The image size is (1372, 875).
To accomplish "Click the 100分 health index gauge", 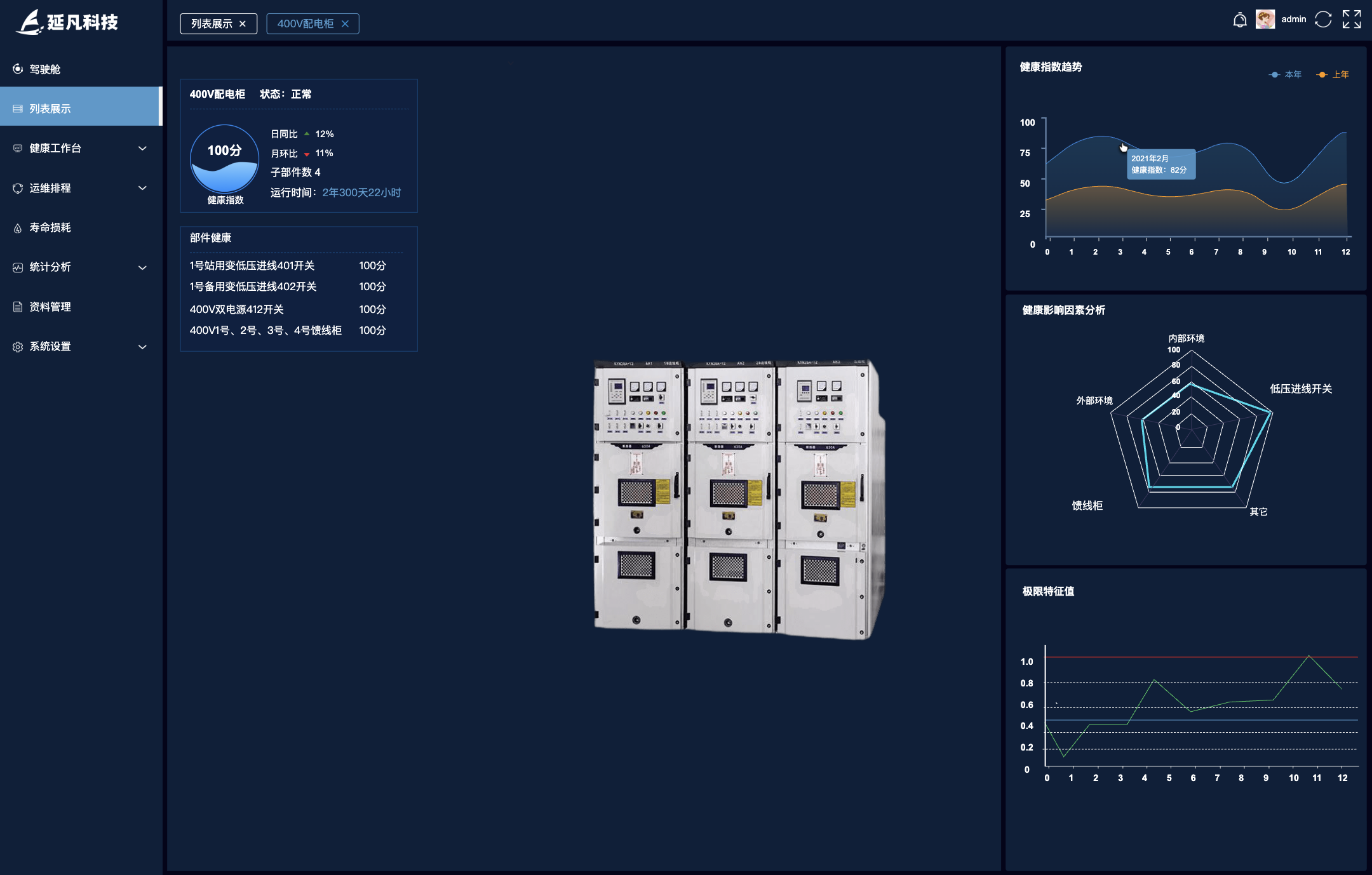I will [x=224, y=159].
